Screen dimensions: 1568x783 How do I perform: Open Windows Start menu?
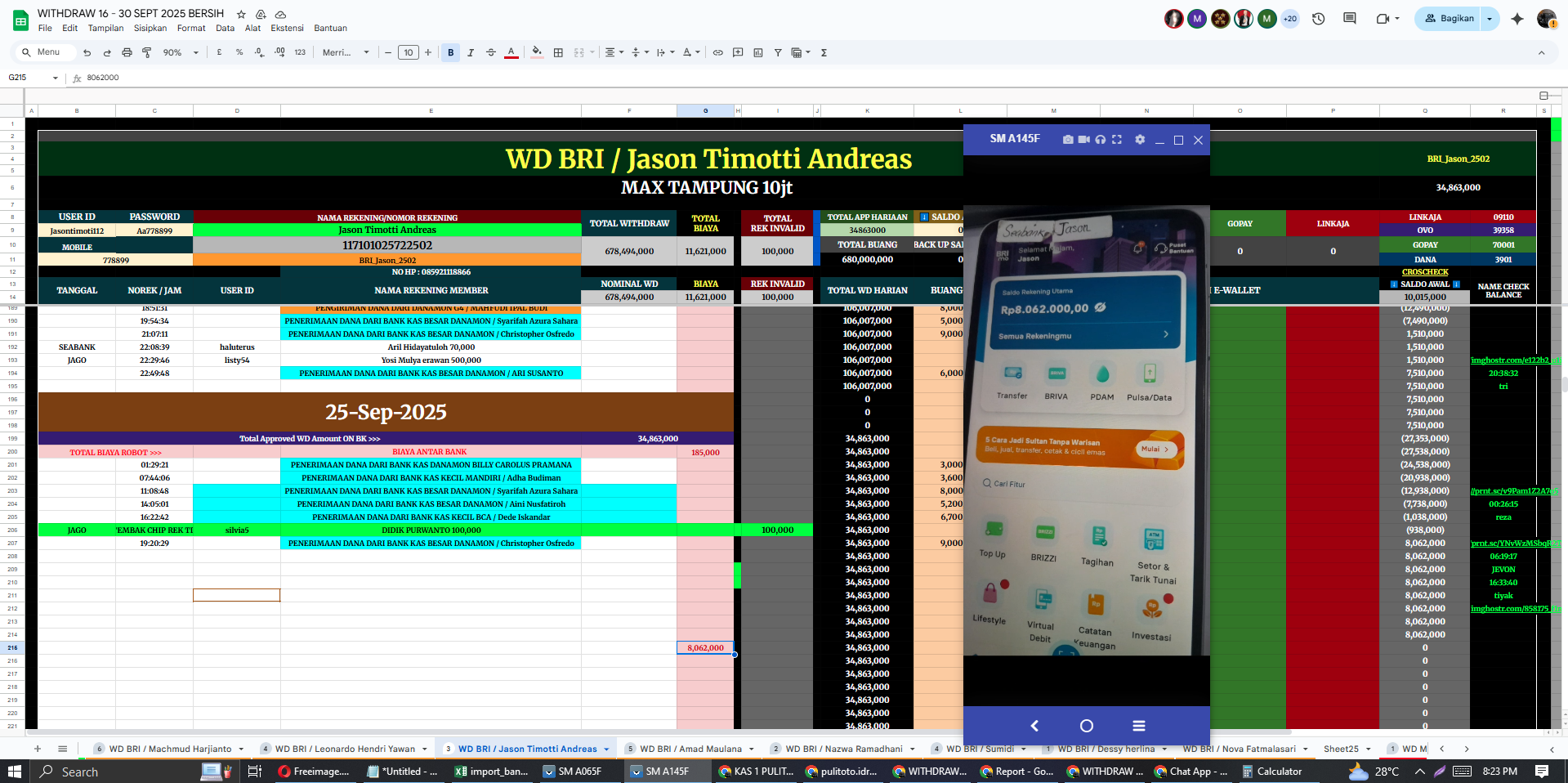[14, 771]
